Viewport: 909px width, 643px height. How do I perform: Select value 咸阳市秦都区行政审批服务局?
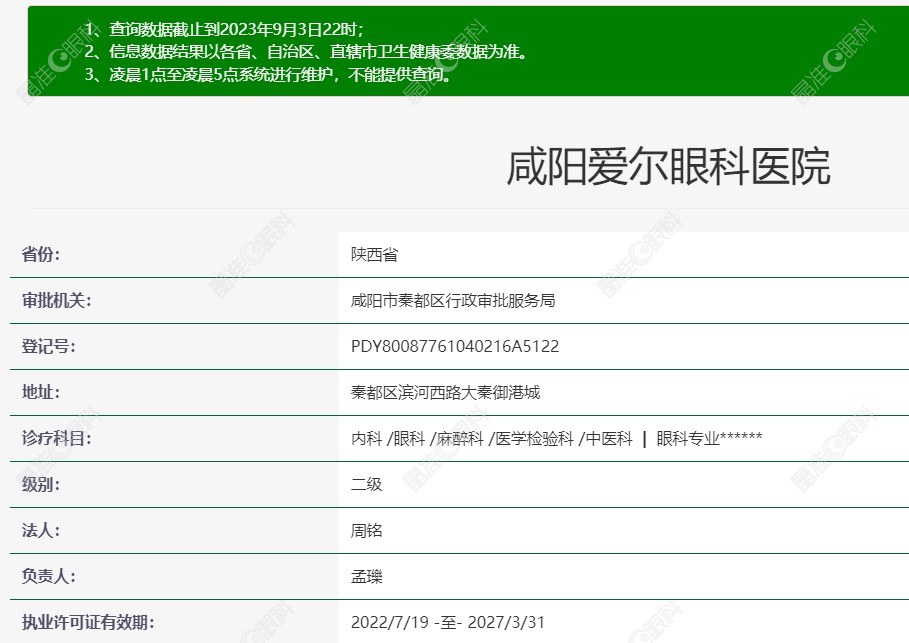[453, 300]
